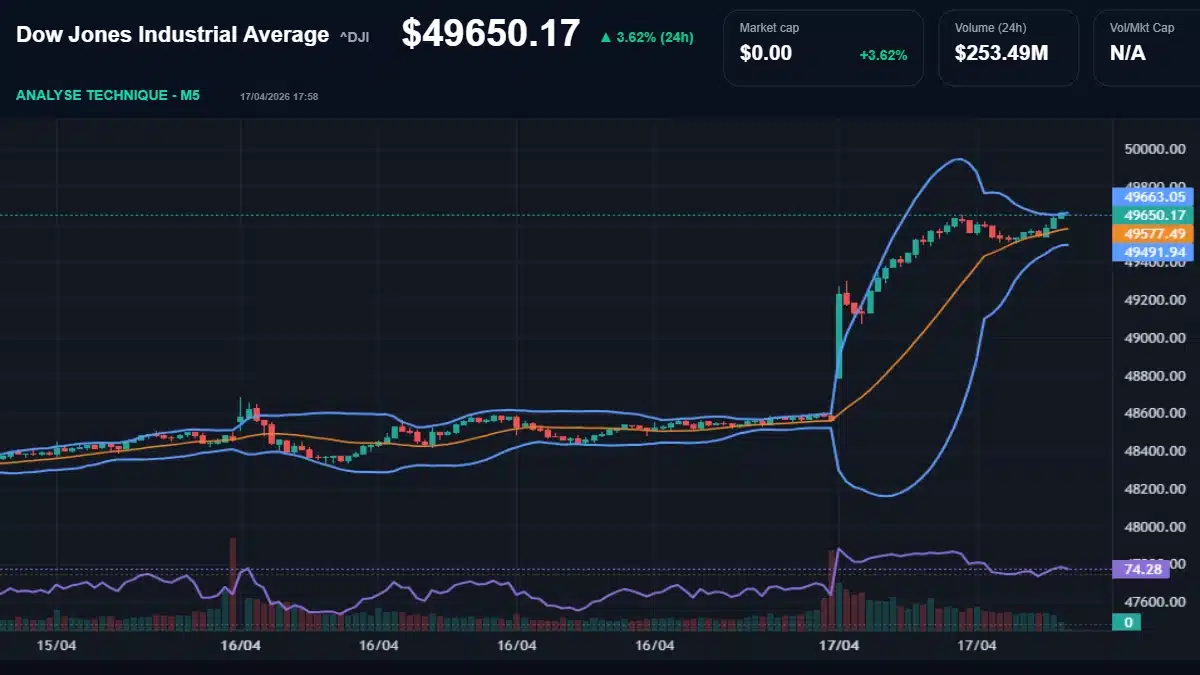Click the green volume badge at axis bottom
This screenshot has height=675, width=1200.
pyautogui.click(x=1128, y=621)
